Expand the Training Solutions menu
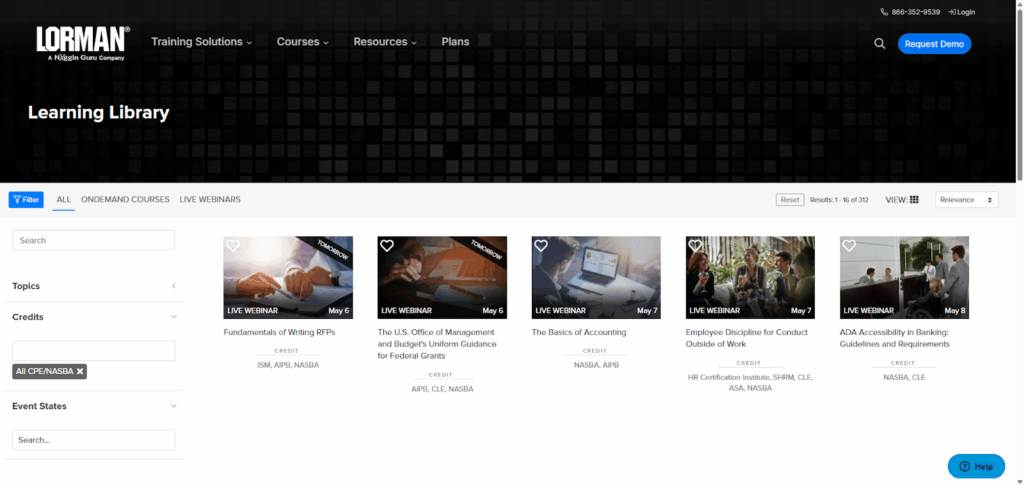Image resolution: width=1024 pixels, height=486 pixels. click(x=201, y=42)
